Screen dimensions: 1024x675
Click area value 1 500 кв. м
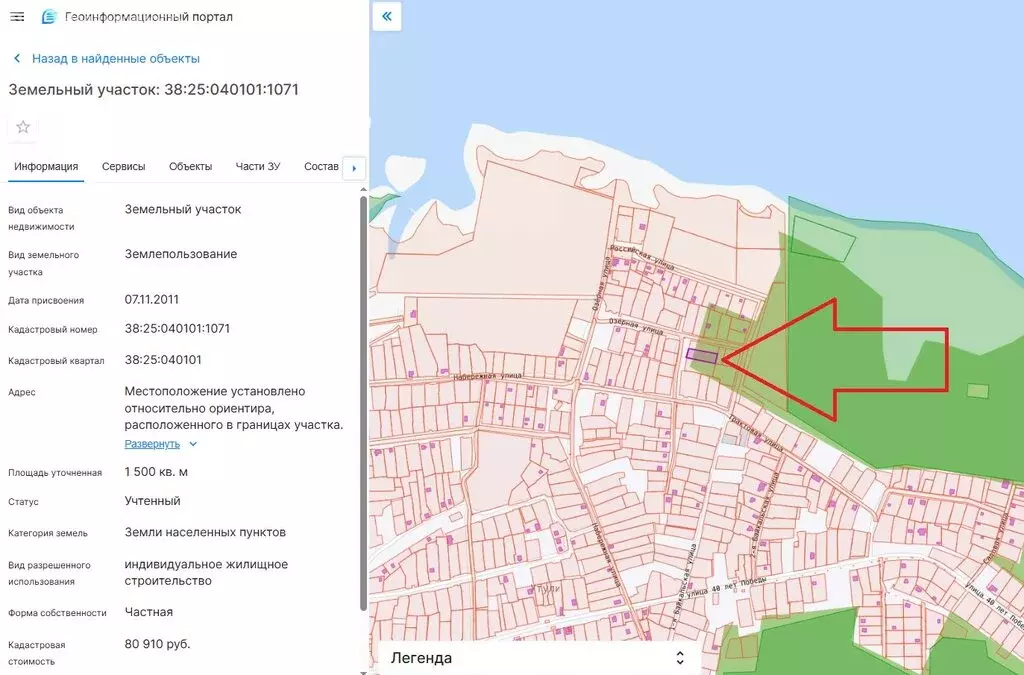[x=156, y=472]
